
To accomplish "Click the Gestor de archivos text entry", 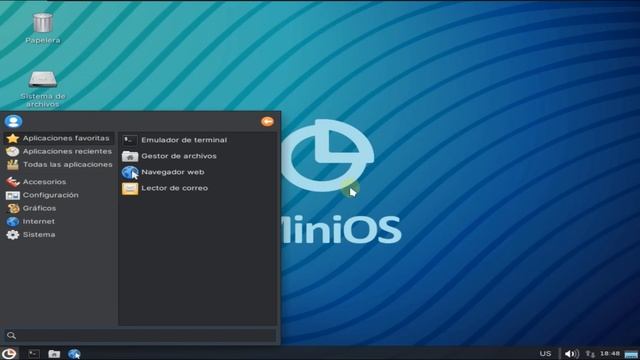I will (179, 156).
